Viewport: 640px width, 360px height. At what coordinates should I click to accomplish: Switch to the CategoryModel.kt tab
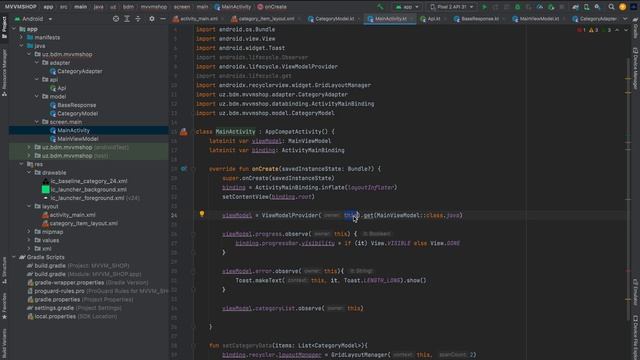[333, 19]
